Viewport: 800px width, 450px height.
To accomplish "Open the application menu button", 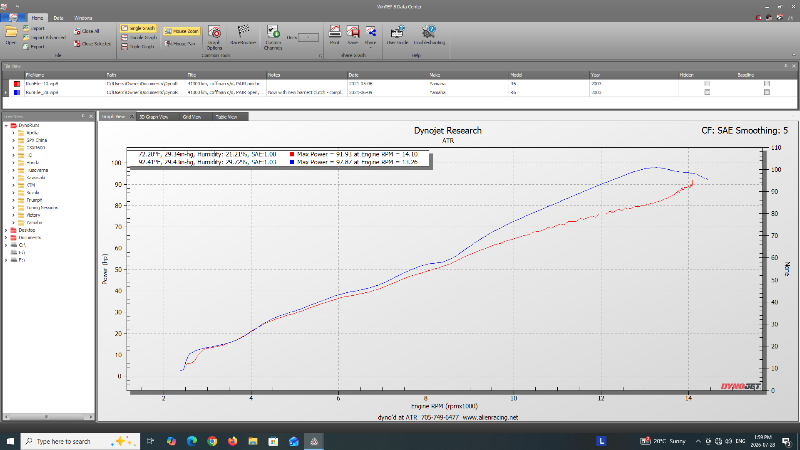I will tap(14, 17).
